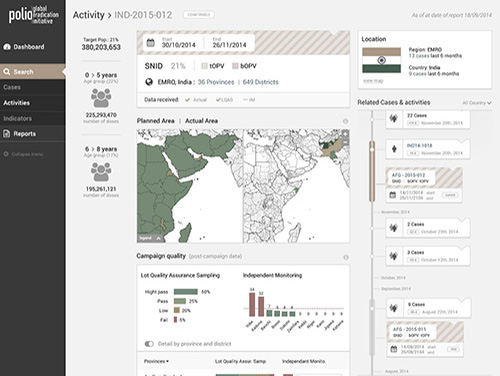Screen dimensions: 500x376
Task: Open Reports in the sidebar
Action: pos(33,134)
